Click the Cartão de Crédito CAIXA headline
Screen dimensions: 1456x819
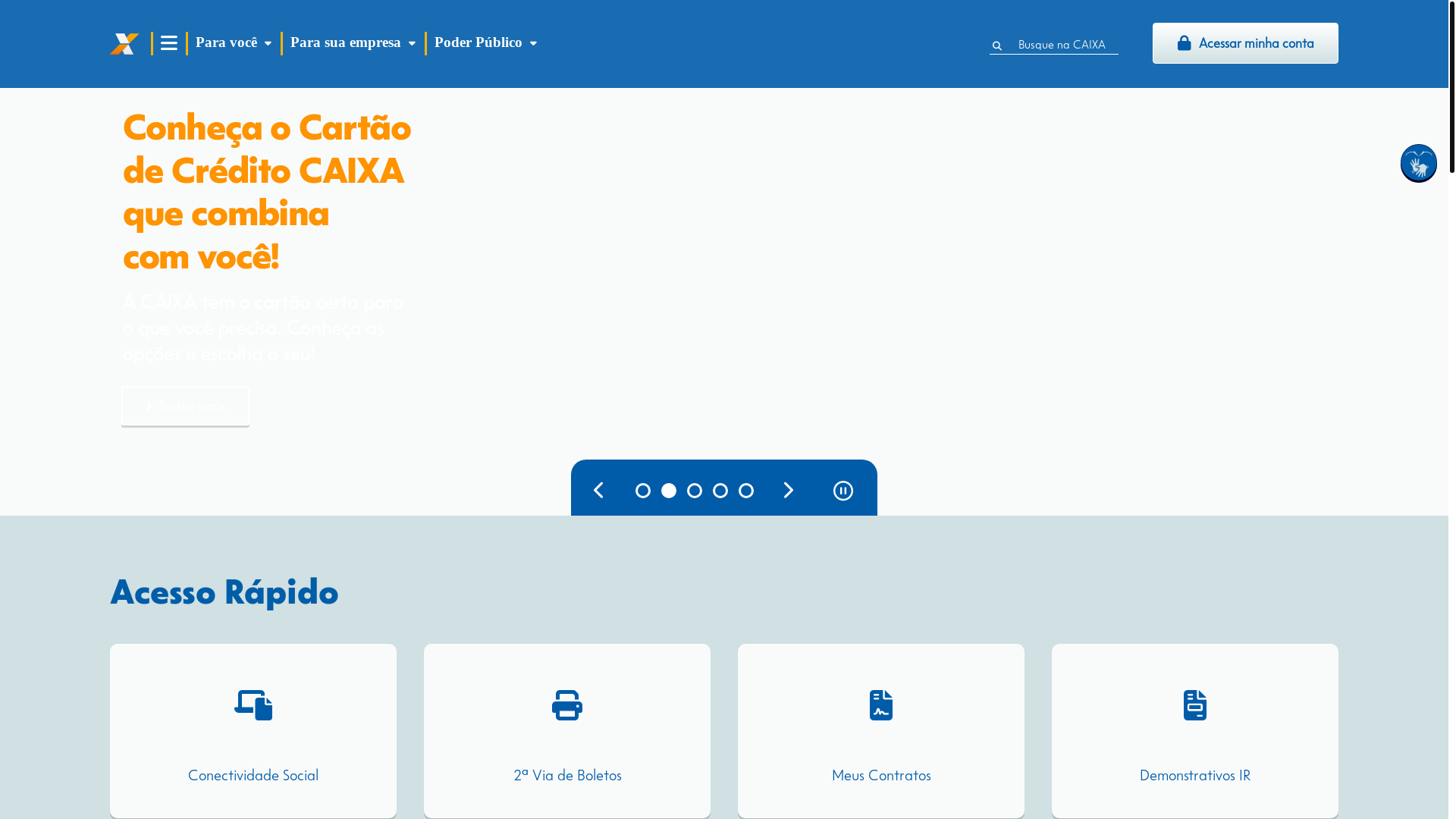[x=267, y=191]
